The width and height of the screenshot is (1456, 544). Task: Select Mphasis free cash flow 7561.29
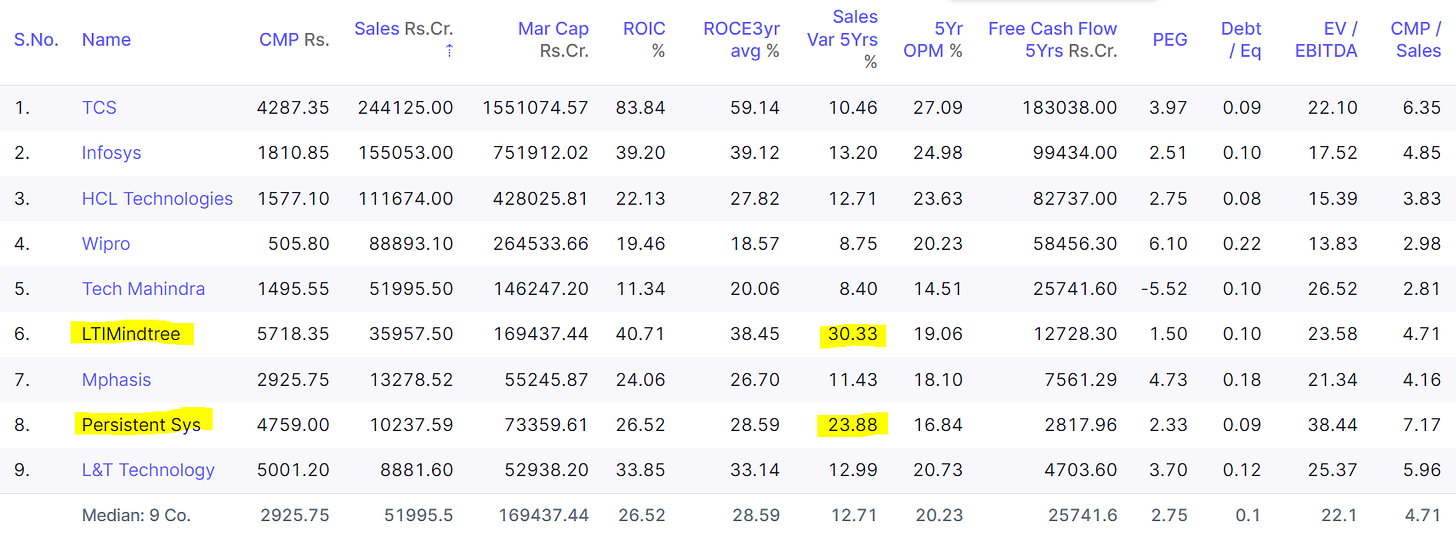(1080, 380)
